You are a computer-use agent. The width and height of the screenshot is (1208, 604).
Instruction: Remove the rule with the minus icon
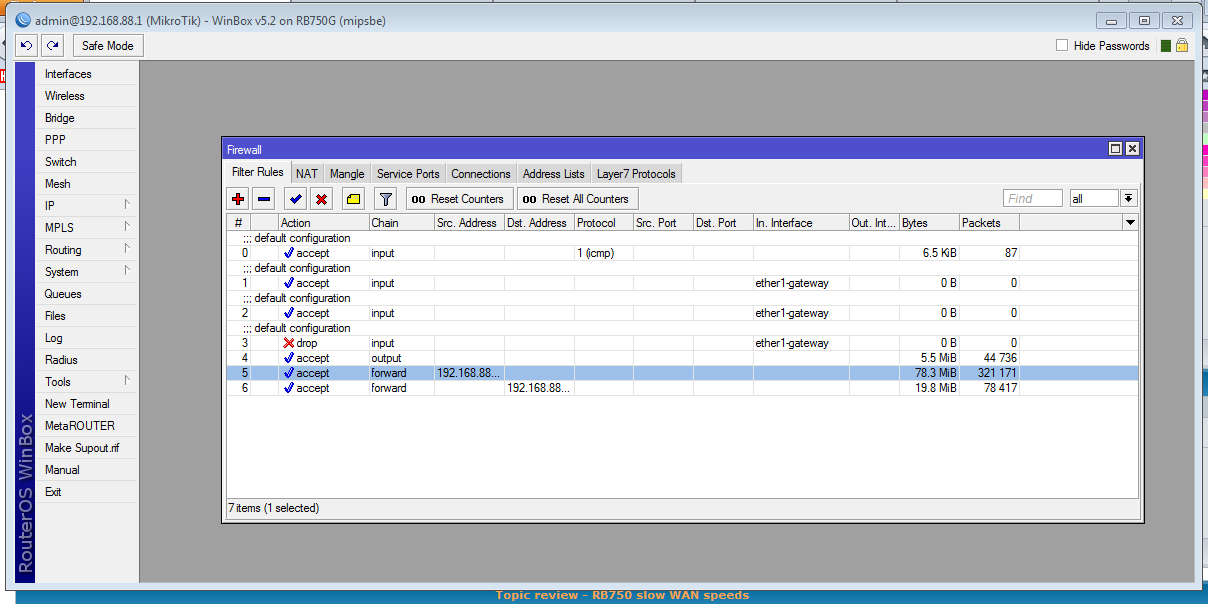(x=264, y=199)
